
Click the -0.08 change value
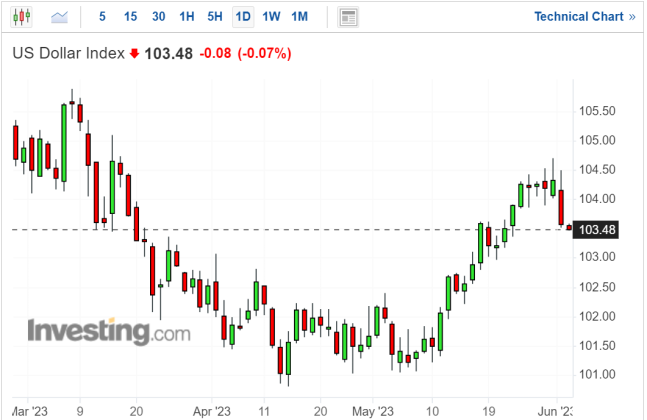(215, 53)
